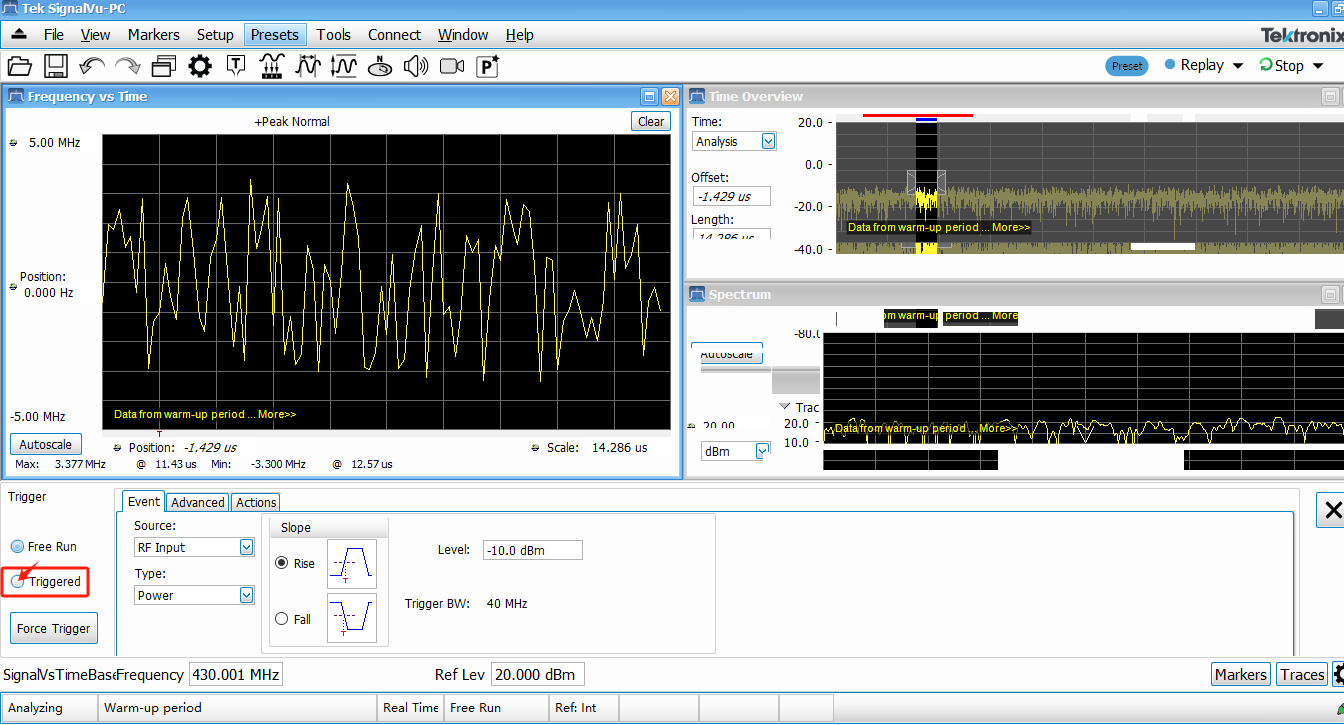Click the Spectrum title bar icon
The width and height of the screenshot is (1344, 725).
pos(697,295)
